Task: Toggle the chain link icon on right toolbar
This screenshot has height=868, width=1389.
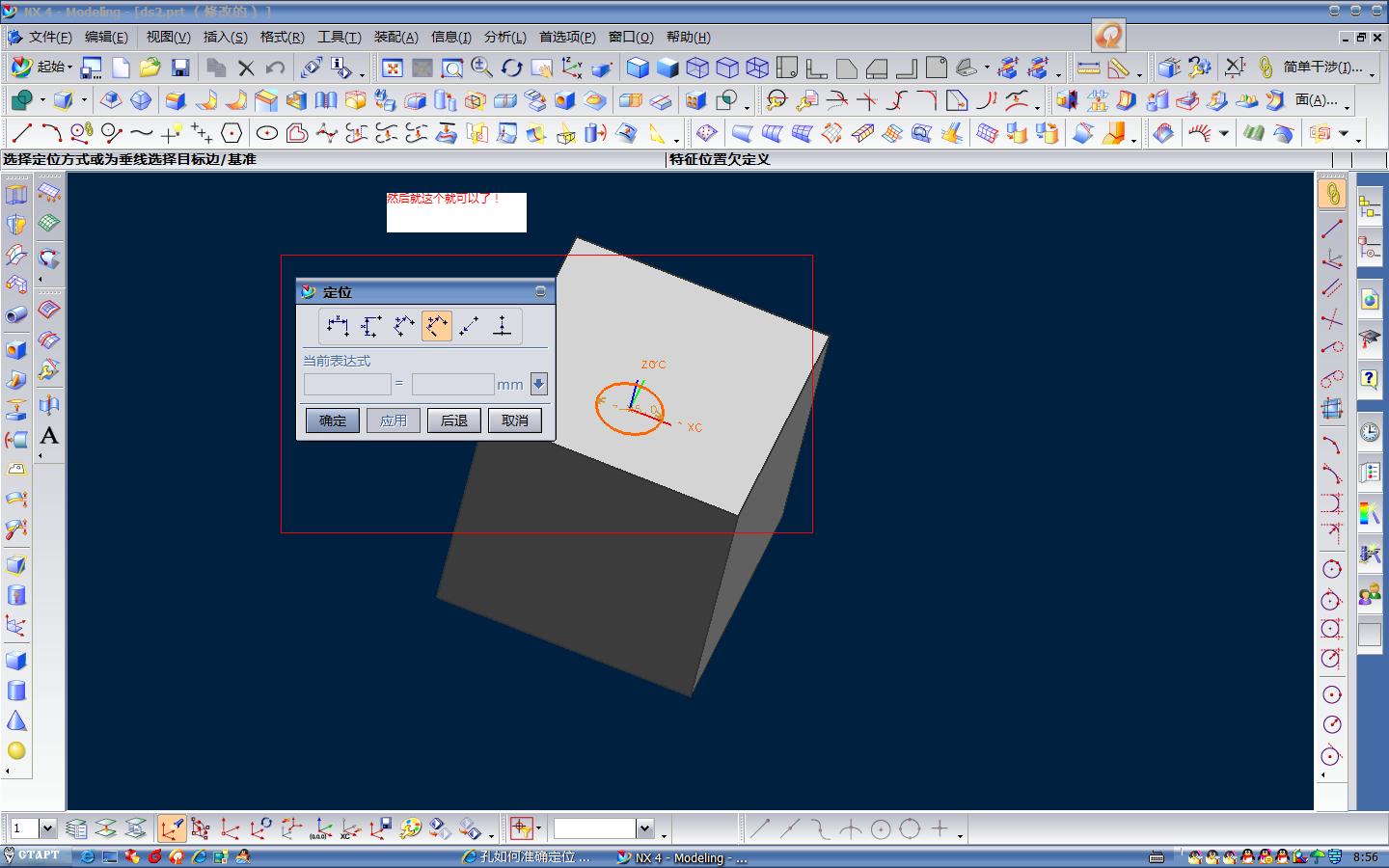Action: coord(1332,194)
